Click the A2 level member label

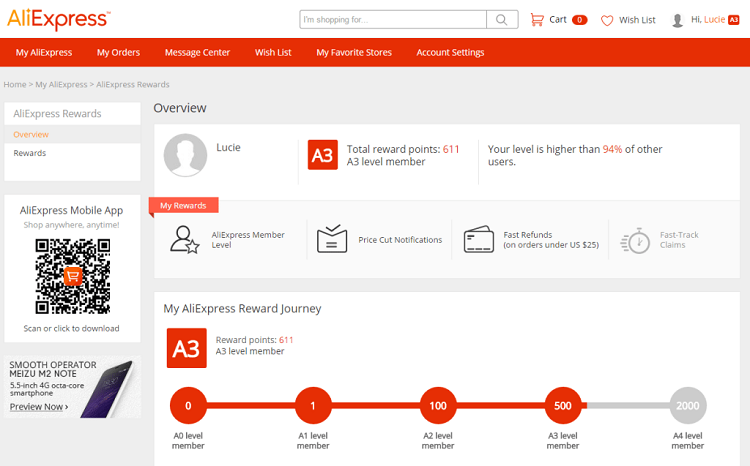point(438,441)
